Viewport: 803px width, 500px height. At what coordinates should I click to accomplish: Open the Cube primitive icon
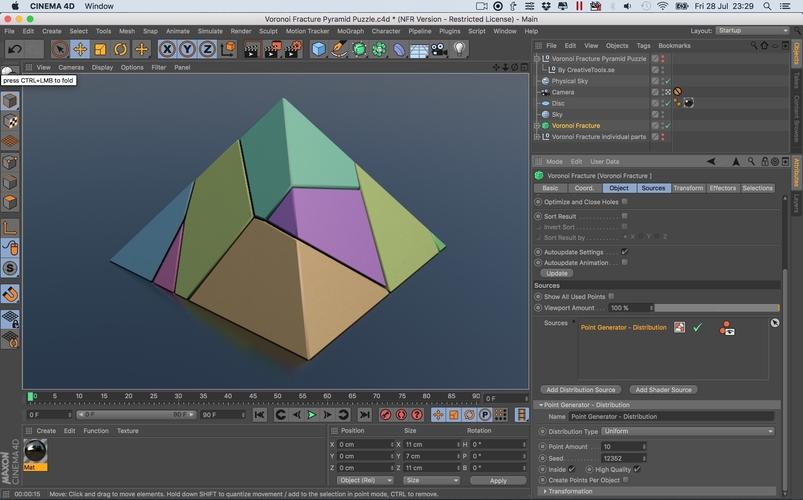coord(319,49)
